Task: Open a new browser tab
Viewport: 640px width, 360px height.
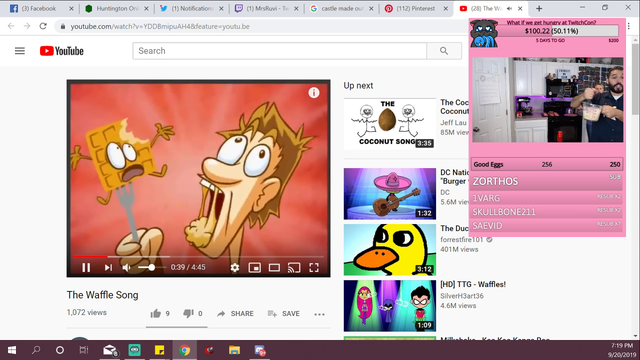Action: point(539,9)
